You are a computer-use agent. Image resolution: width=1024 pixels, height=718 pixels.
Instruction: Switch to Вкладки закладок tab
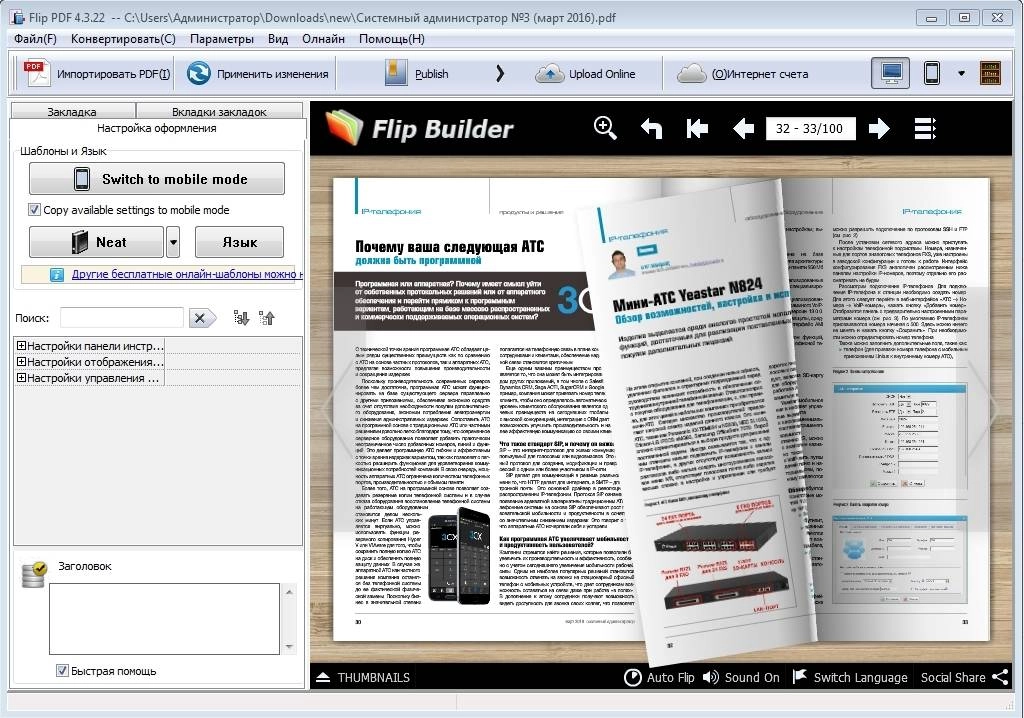coord(219,111)
